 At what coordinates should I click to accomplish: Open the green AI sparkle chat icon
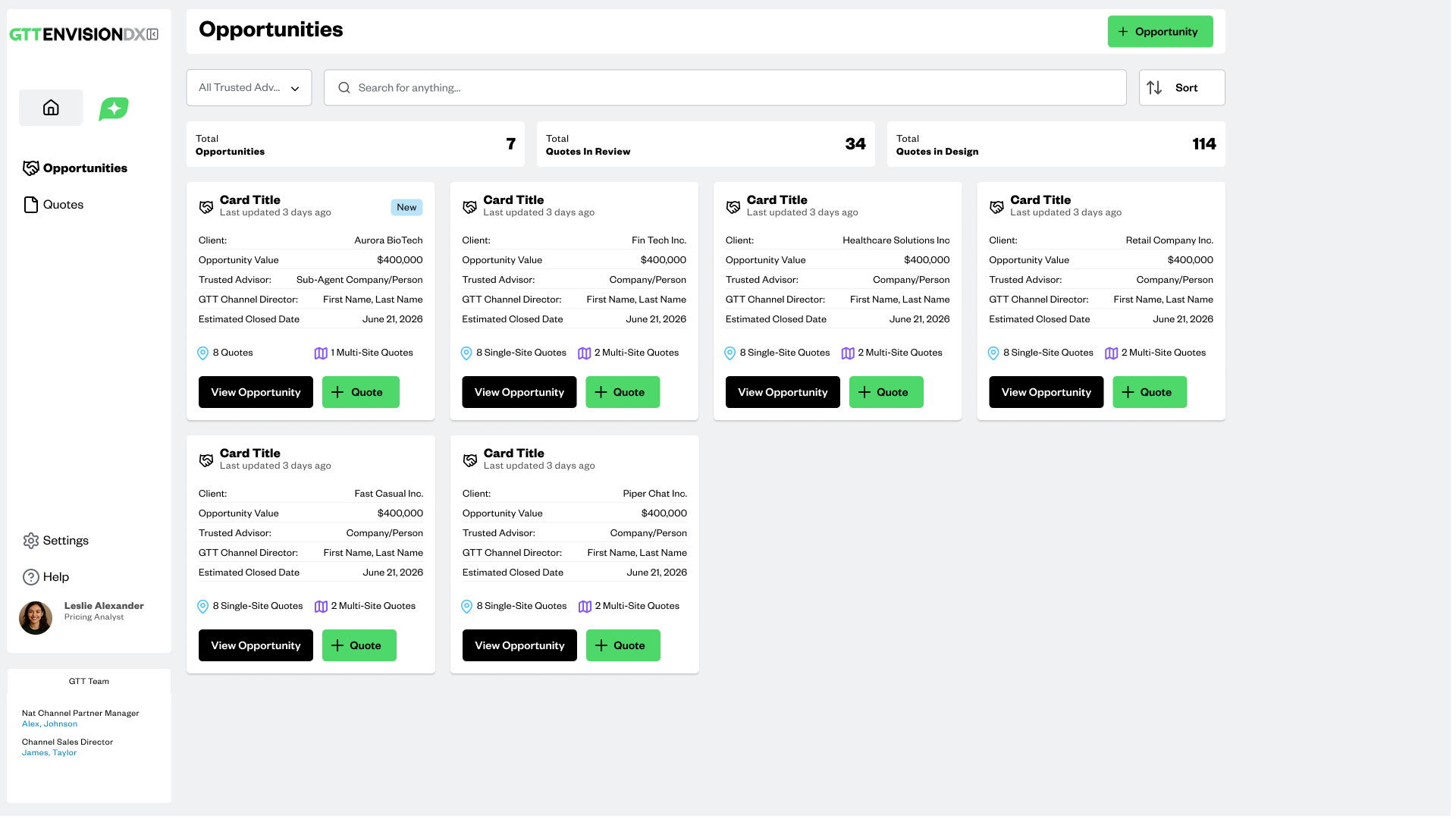point(114,108)
